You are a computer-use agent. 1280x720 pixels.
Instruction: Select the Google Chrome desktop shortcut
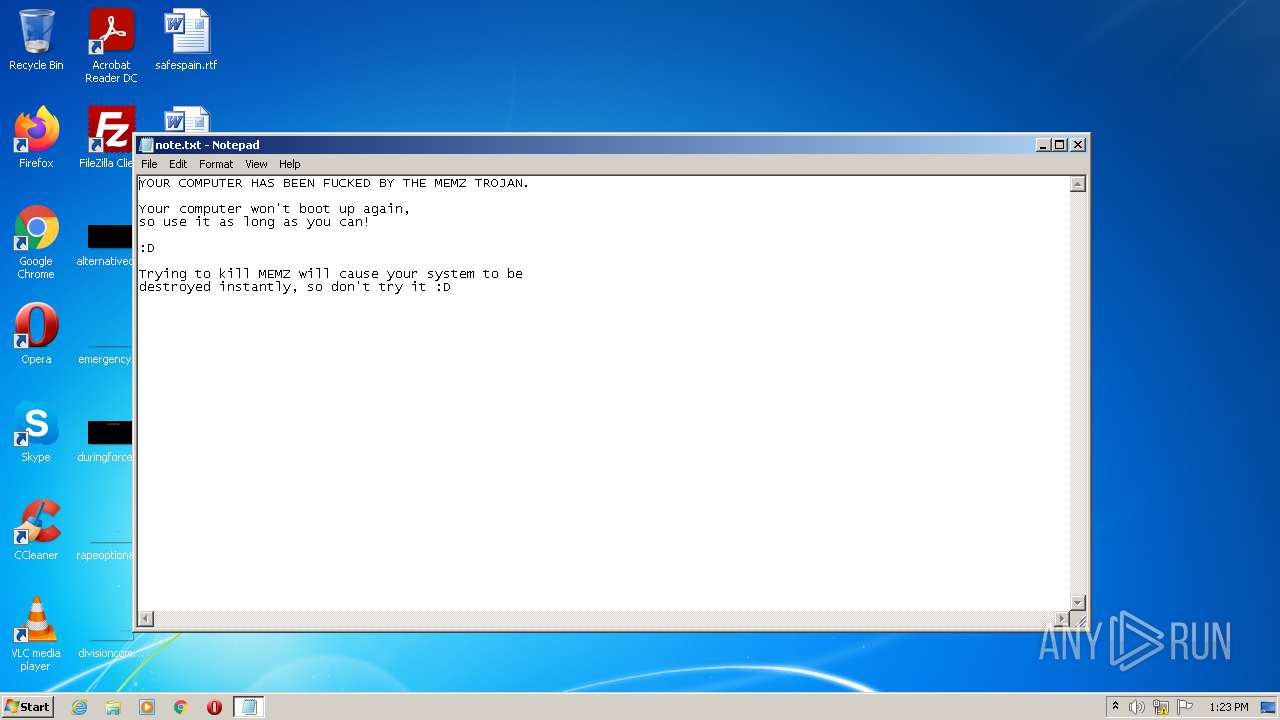pyautogui.click(x=36, y=242)
